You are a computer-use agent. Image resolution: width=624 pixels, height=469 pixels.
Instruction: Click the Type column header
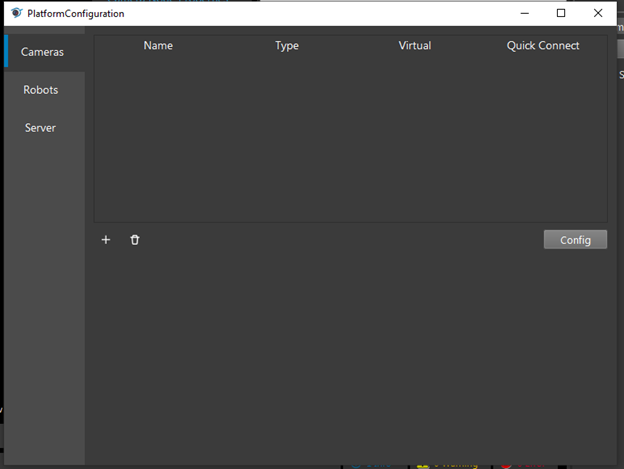pos(287,45)
